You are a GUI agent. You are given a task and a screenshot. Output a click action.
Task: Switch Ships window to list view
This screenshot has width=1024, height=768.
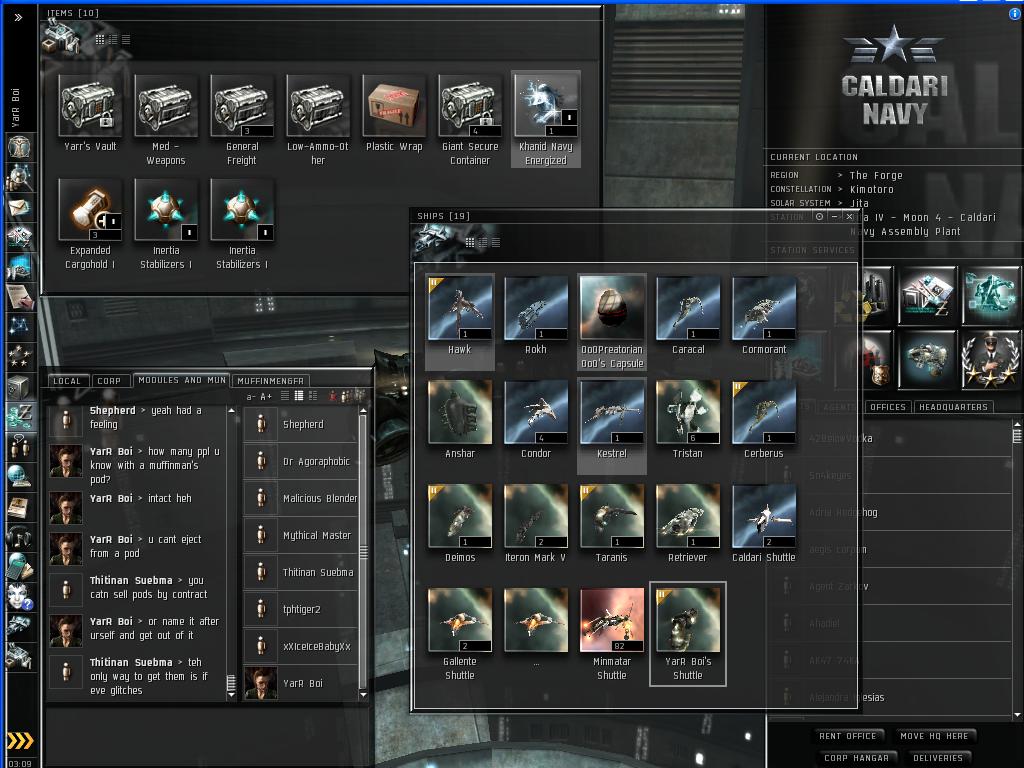[496, 242]
